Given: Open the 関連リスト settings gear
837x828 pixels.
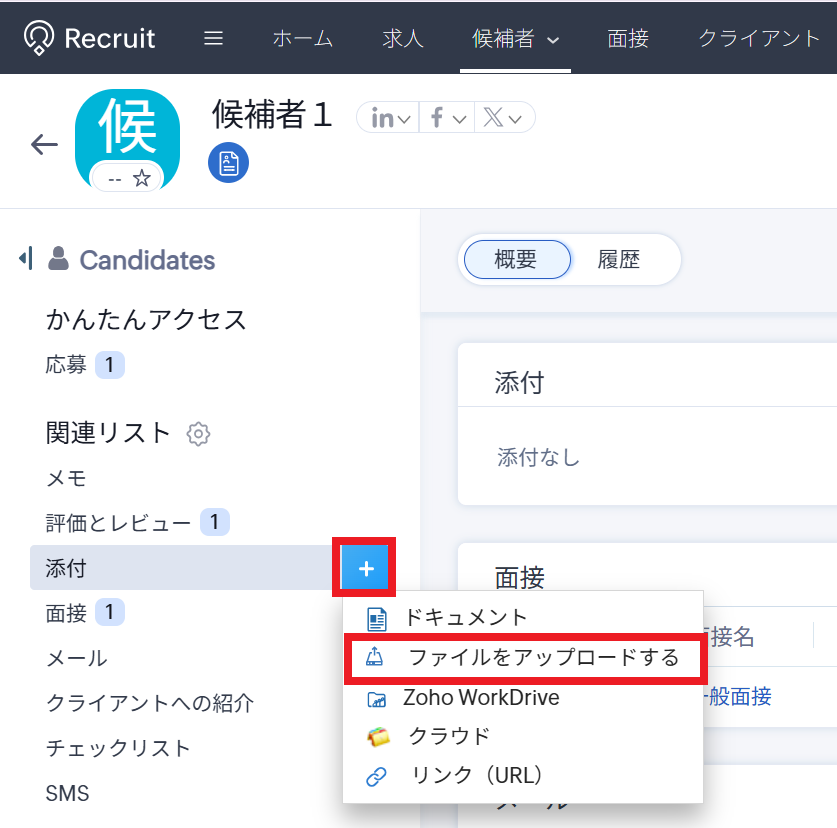Looking at the screenshot, I should (198, 434).
